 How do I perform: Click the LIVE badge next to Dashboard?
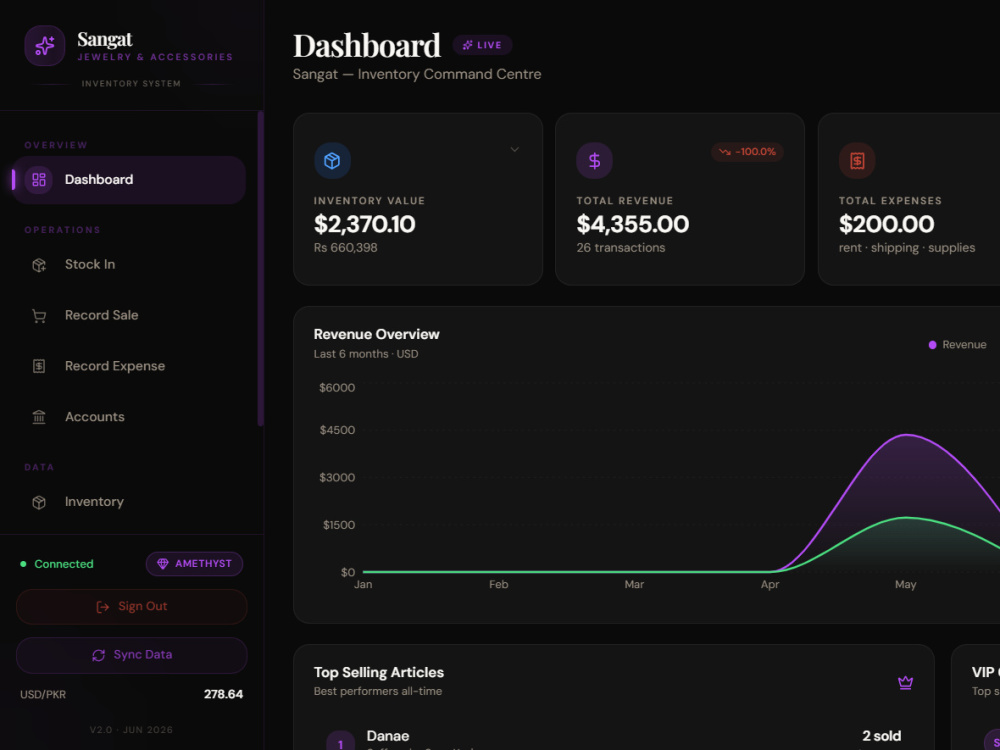(482, 45)
